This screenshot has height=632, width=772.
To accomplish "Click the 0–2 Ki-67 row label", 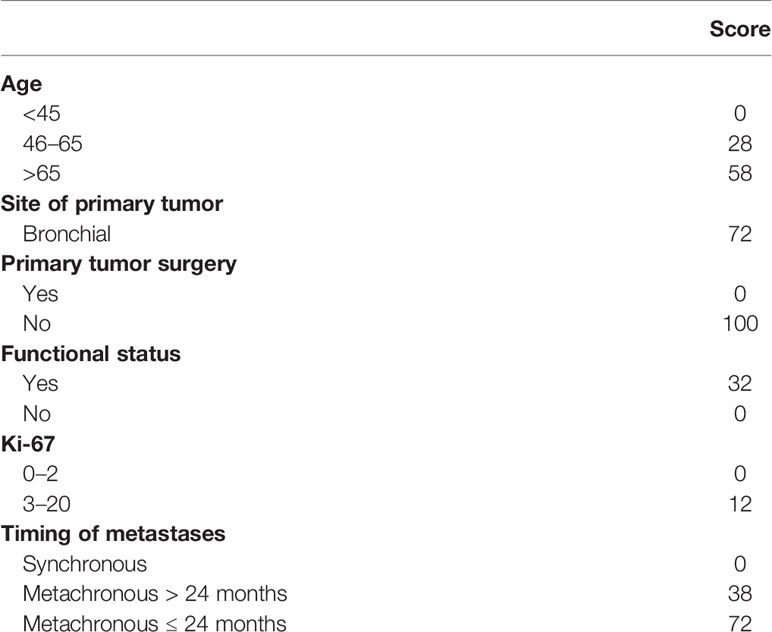I will coord(40,474).
